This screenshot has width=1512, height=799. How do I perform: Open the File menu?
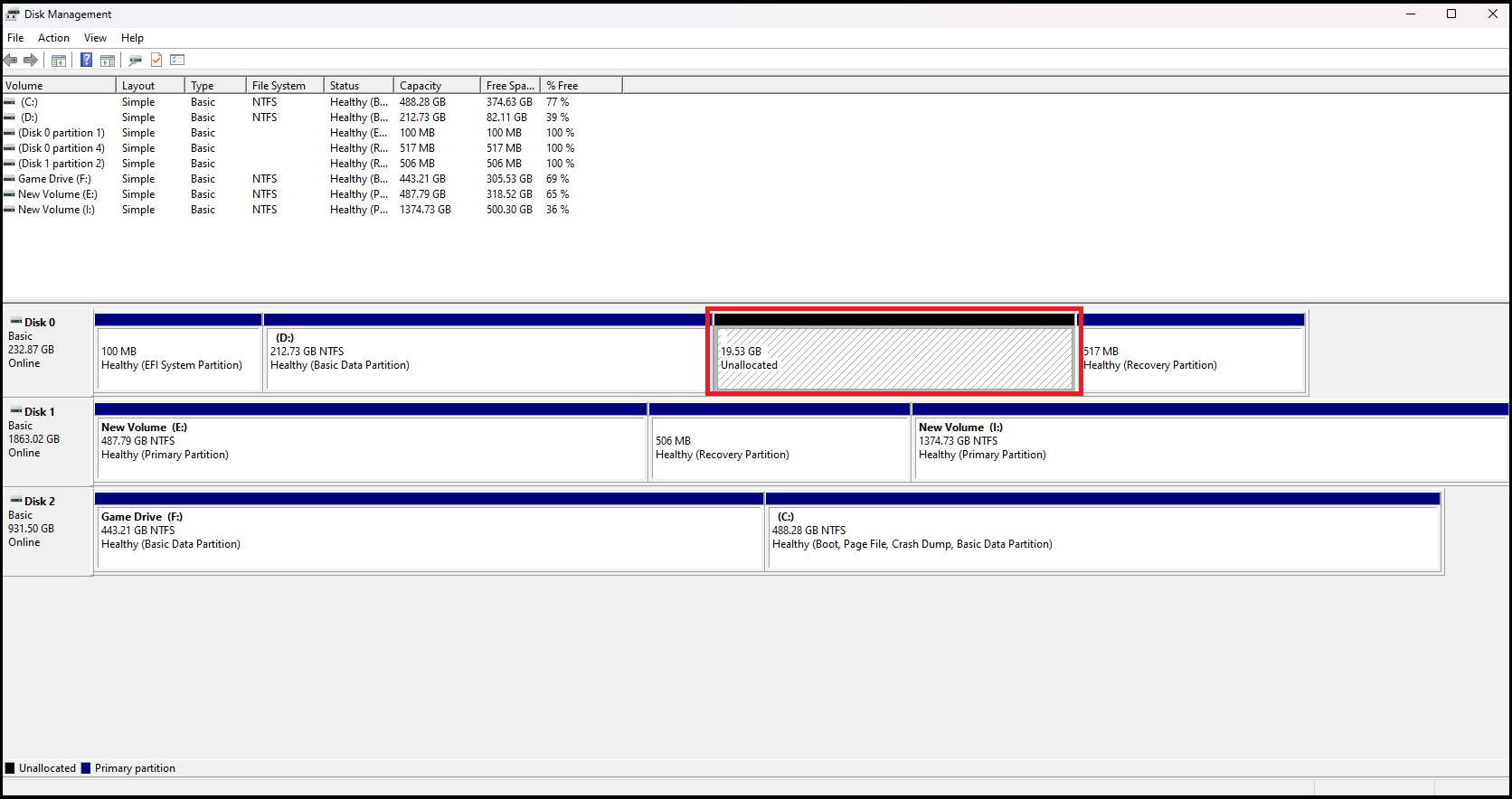(15, 38)
